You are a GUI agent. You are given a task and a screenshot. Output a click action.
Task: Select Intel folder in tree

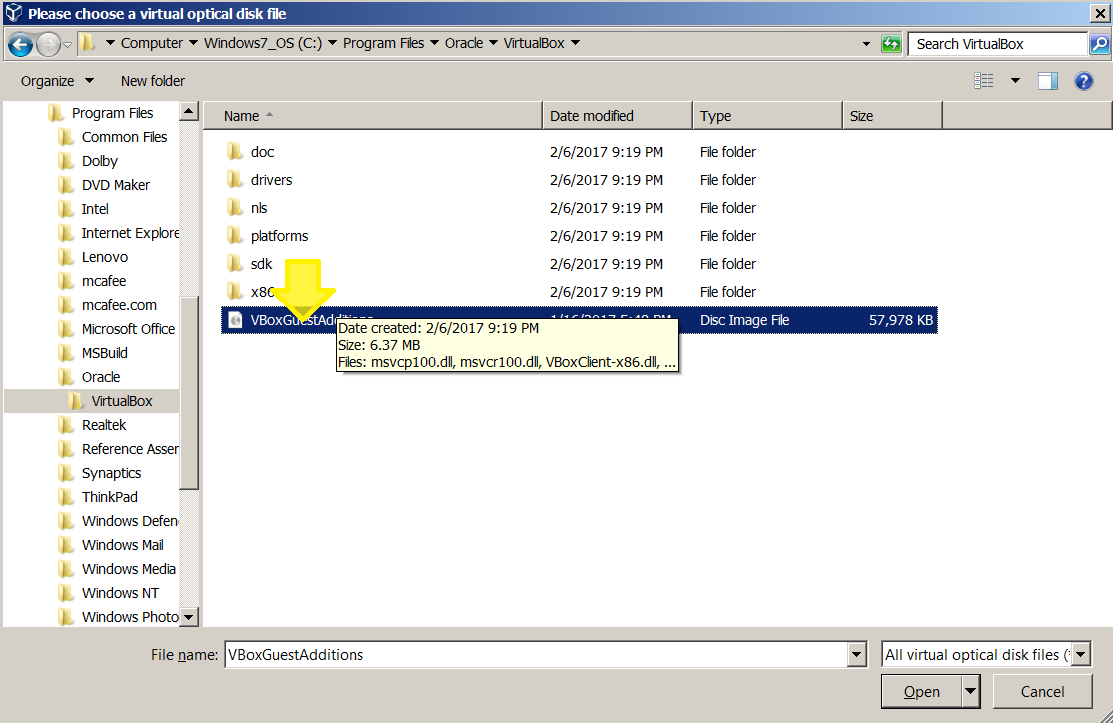tap(95, 209)
